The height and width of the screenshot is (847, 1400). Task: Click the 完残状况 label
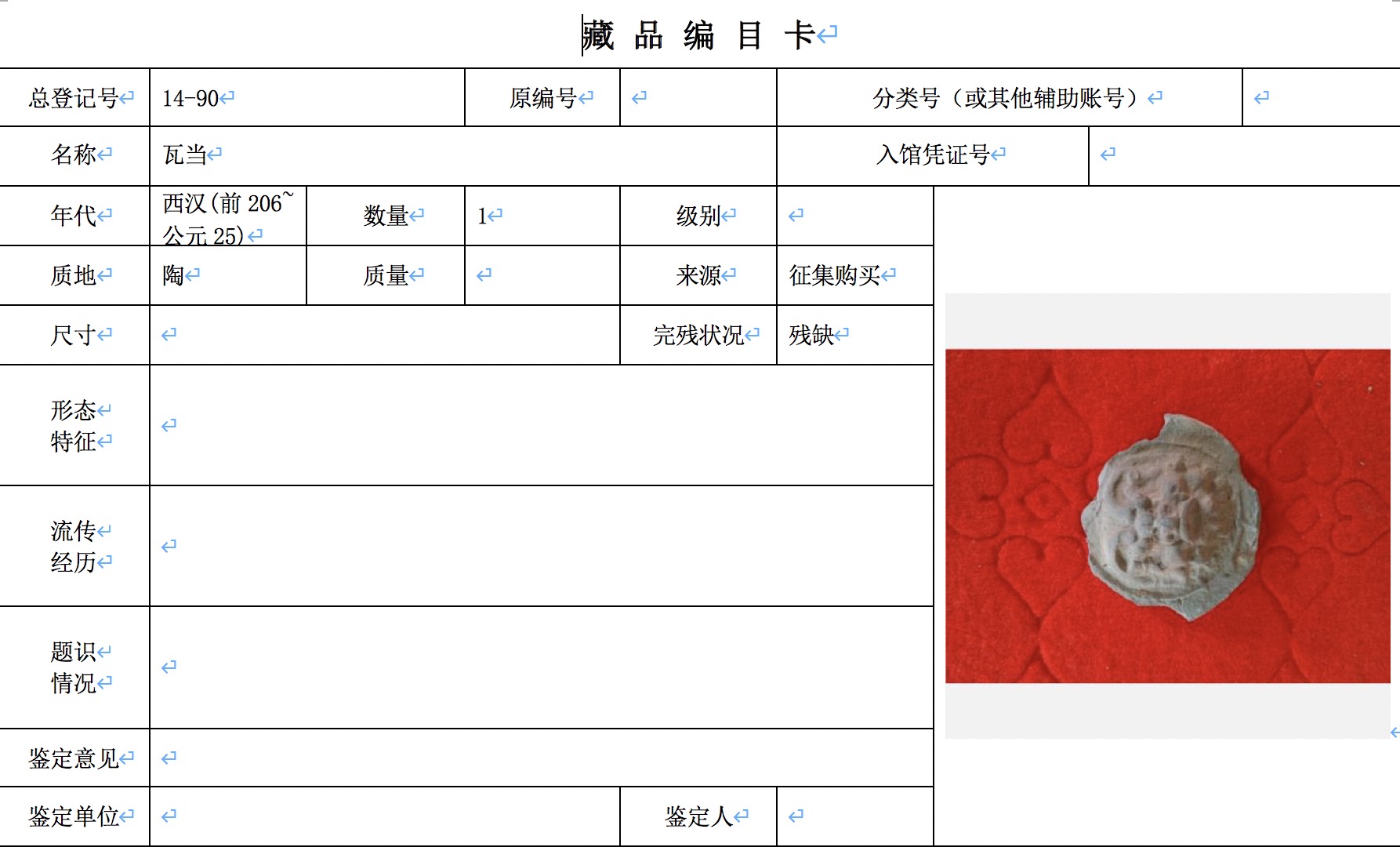pyautogui.click(x=698, y=335)
